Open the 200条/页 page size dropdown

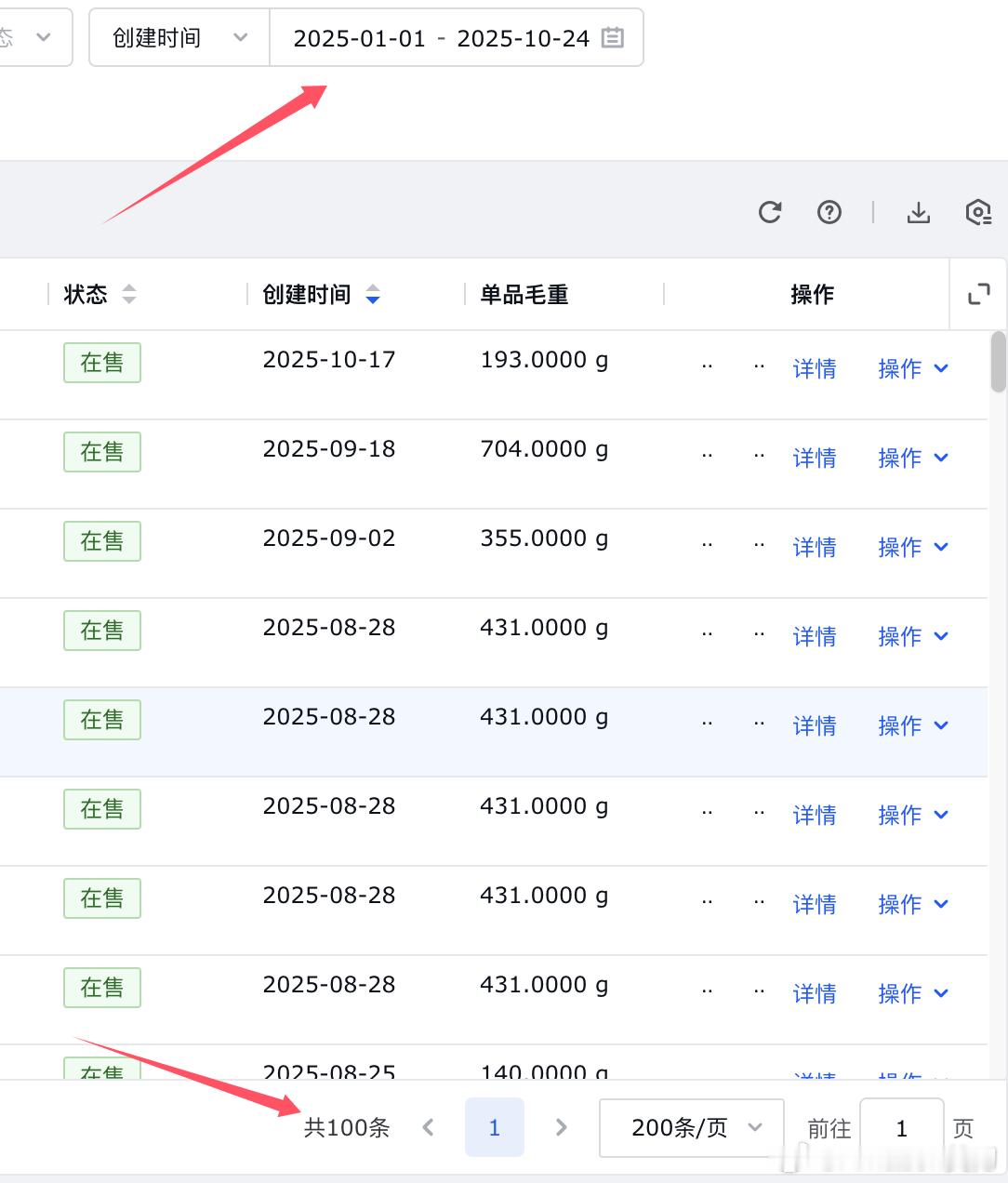point(690,1127)
